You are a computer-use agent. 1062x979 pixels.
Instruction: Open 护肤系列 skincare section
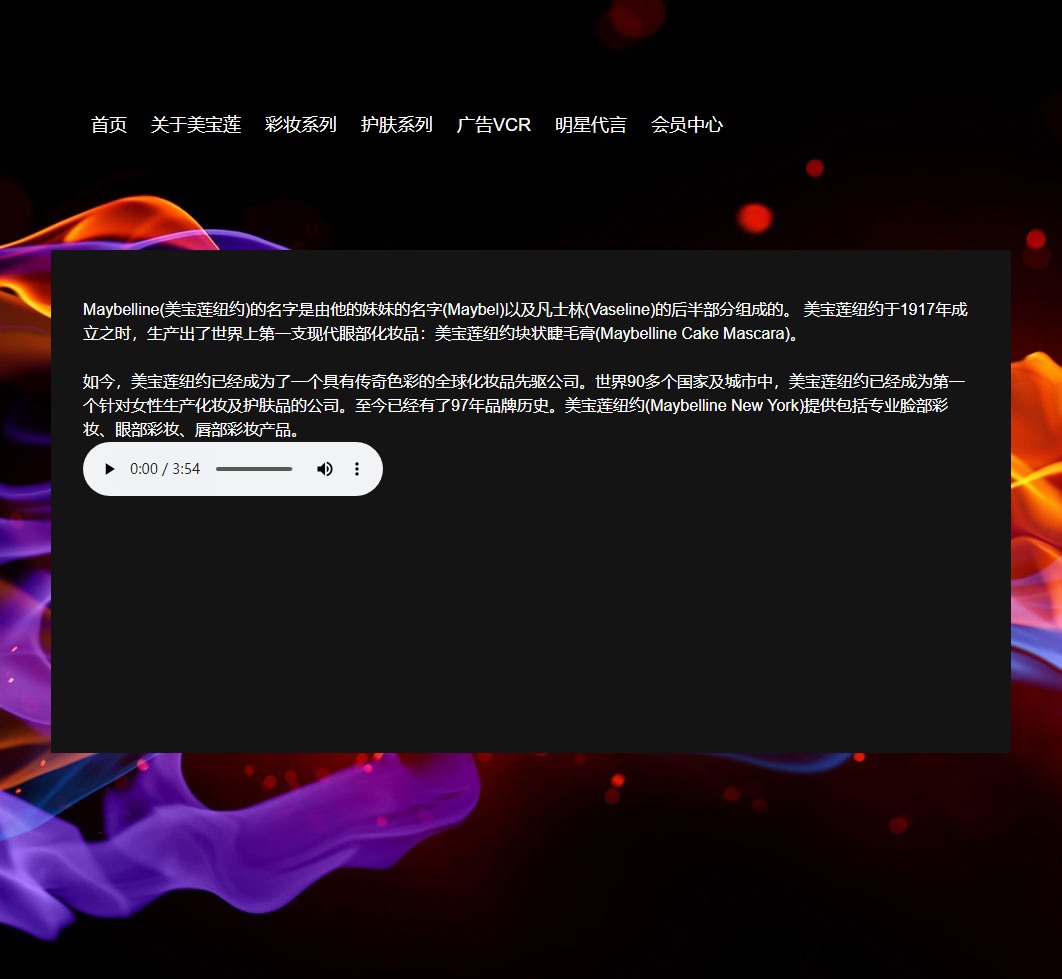click(x=397, y=125)
